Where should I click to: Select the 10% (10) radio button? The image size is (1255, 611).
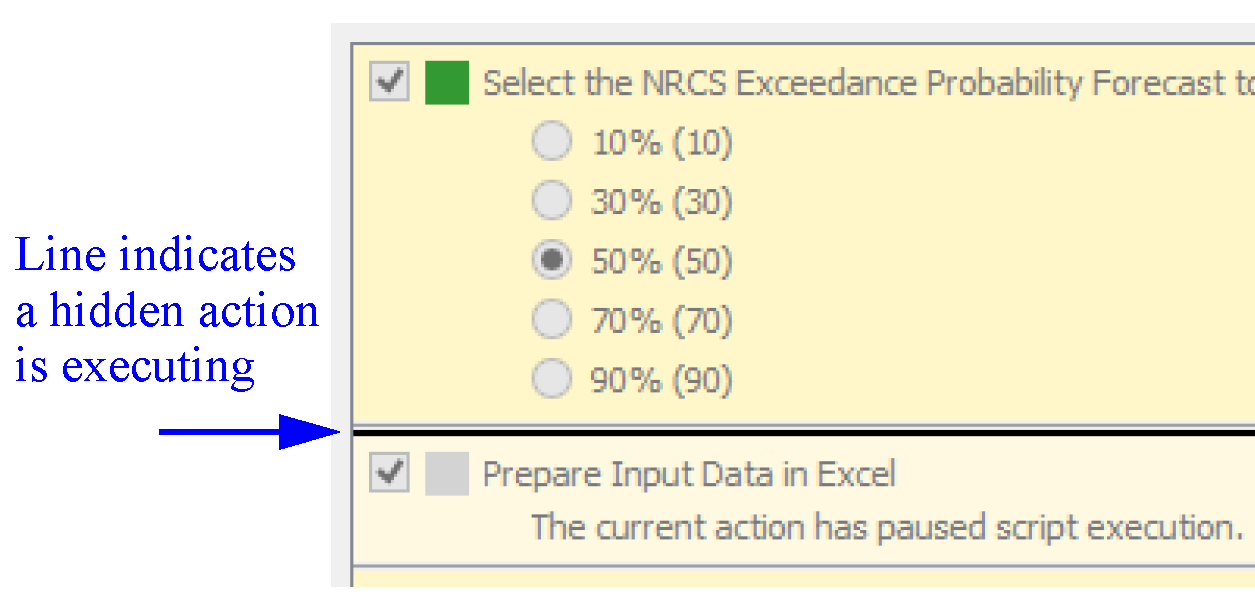pos(552,143)
